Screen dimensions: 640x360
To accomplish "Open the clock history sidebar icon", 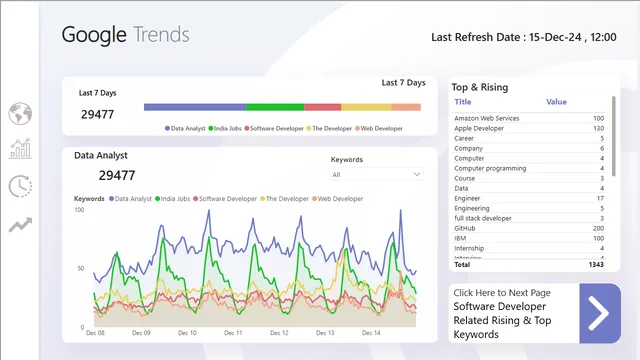I will coord(20,187).
